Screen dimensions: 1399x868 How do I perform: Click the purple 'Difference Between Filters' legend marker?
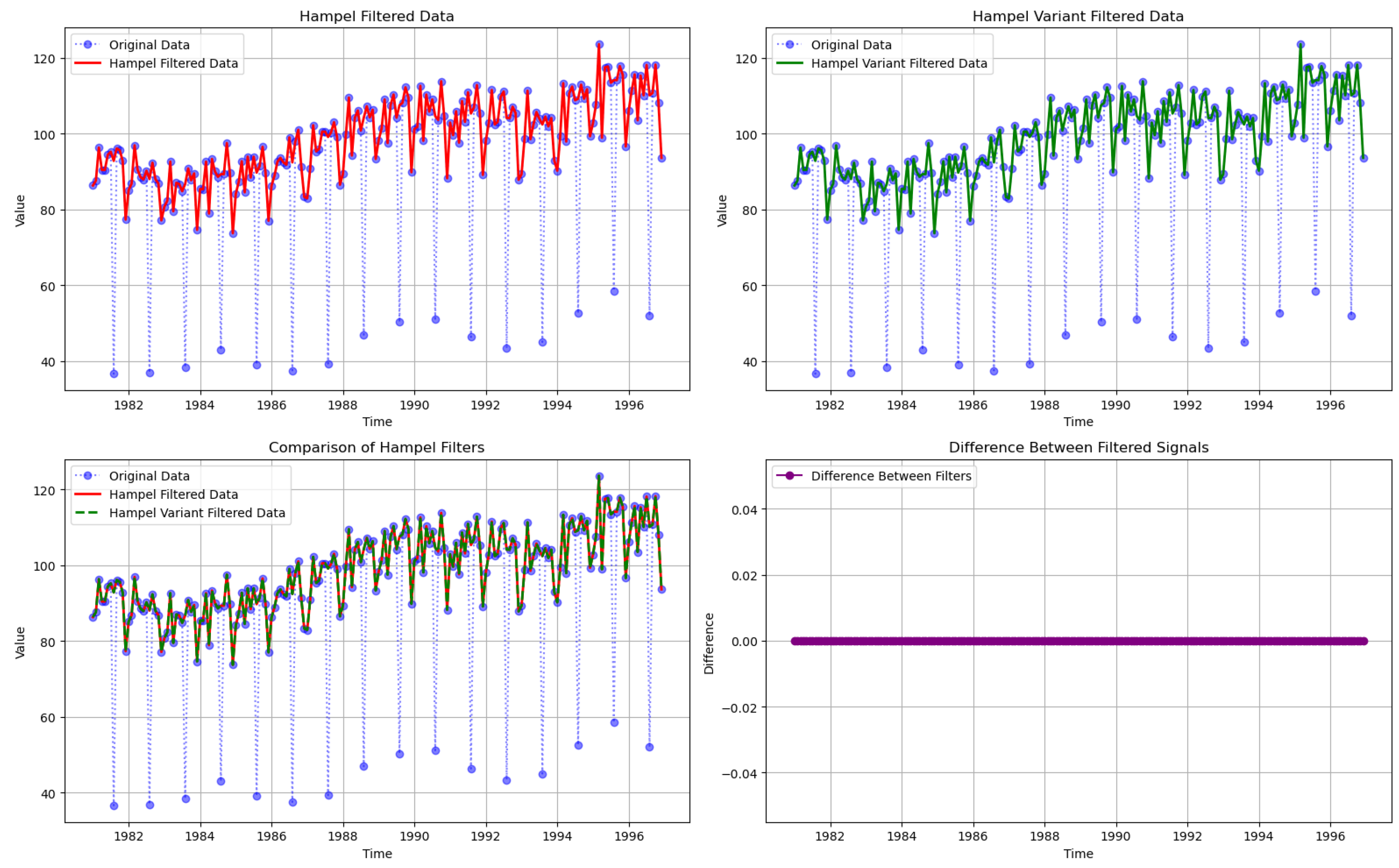point(789,476)
